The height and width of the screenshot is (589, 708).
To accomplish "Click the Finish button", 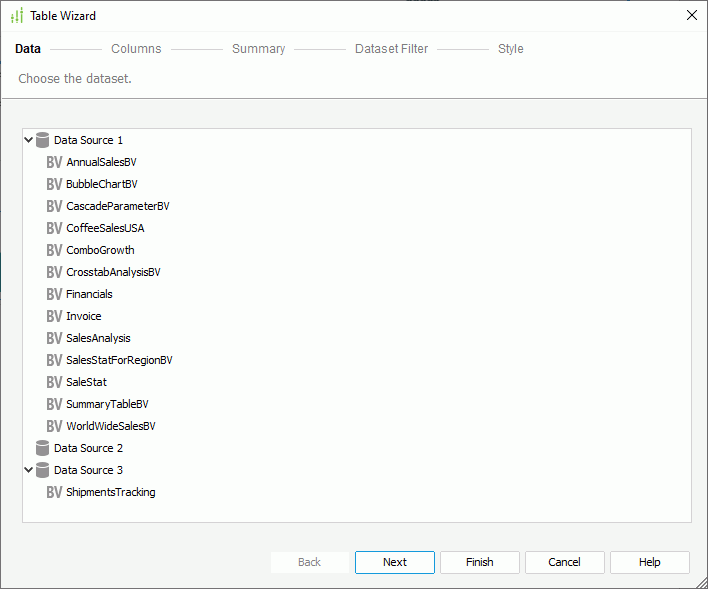I will click(480, 562).
